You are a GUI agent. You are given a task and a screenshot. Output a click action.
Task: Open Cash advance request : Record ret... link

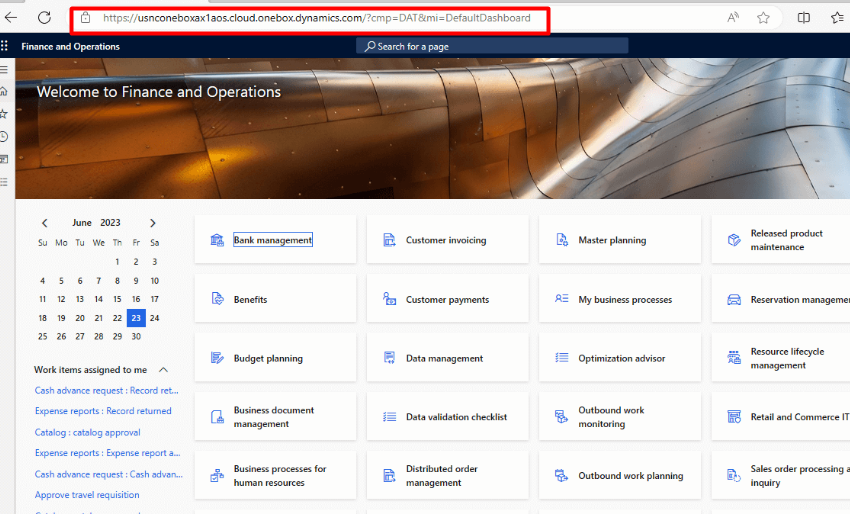click(x=107, y=390)
